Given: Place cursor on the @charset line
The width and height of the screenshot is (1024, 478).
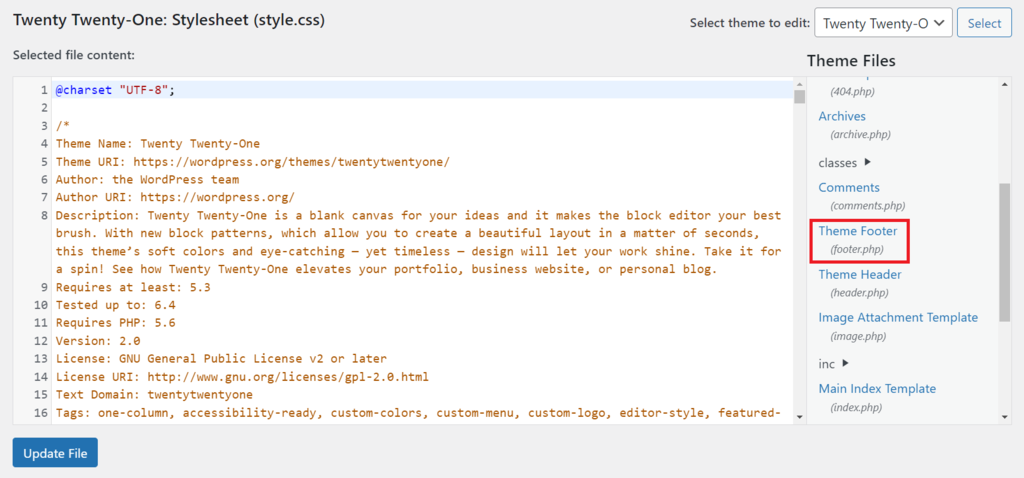Looking at the screenshot, I should click(115, 90).
